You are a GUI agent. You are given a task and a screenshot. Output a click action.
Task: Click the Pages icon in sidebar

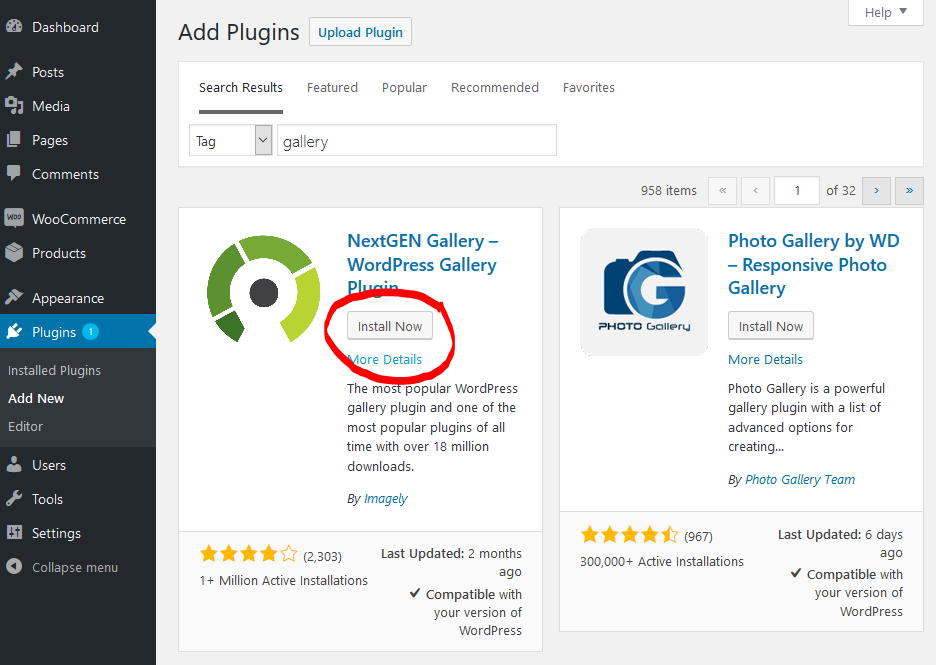click(x=14, y=140)
